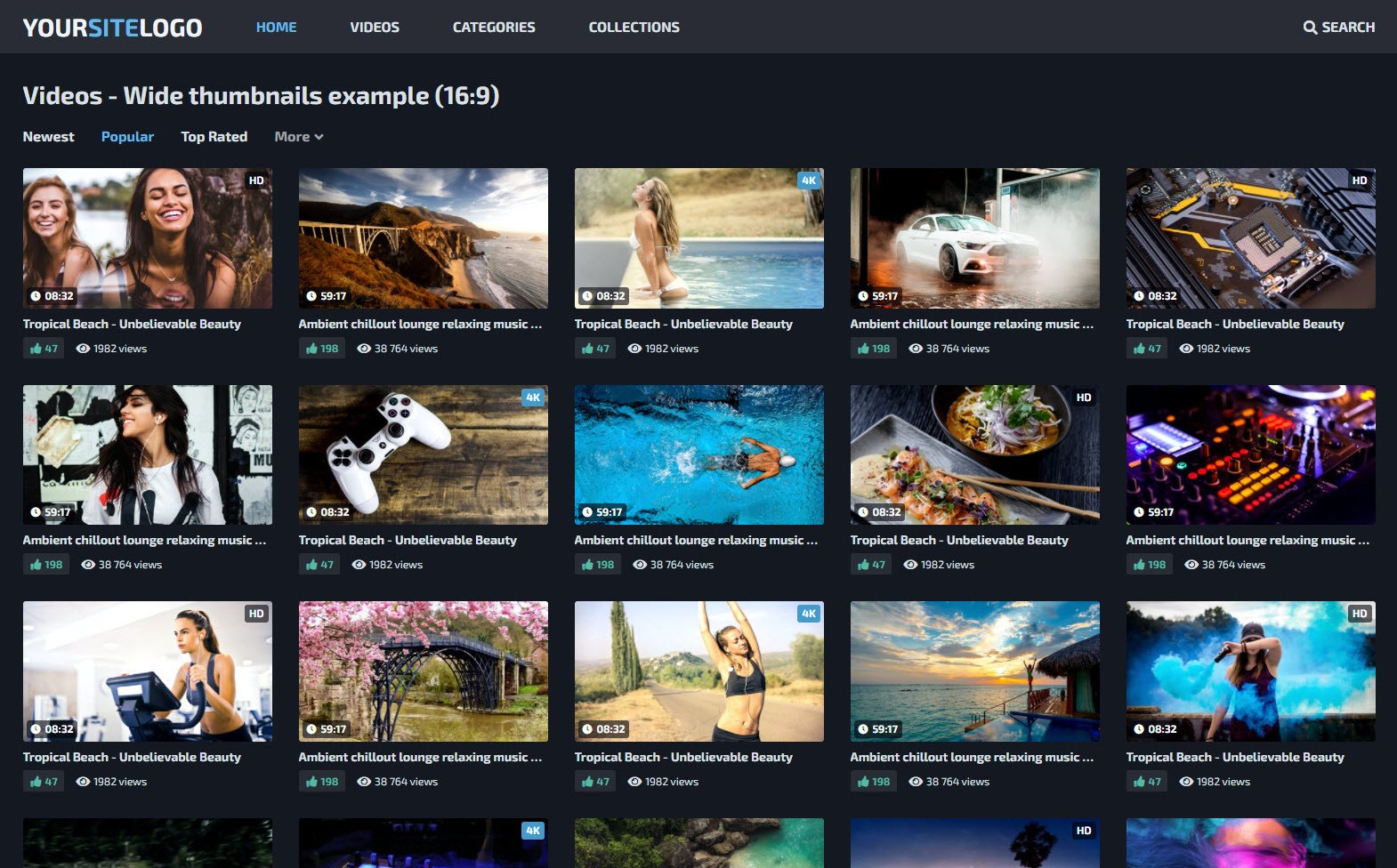Open the tropical sunset hut thumbnail
Screen dimensions: 1397x868
(975, 671)
